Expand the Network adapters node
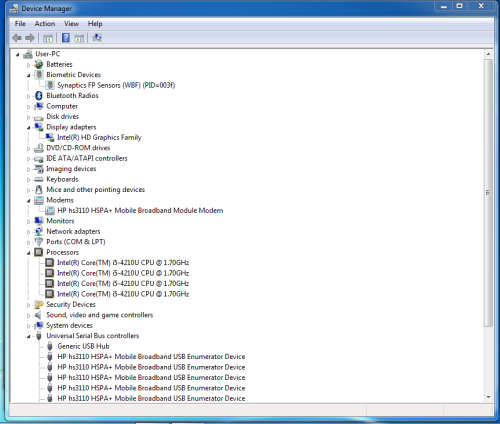The image size is (500, 424). tap(29, 232)
